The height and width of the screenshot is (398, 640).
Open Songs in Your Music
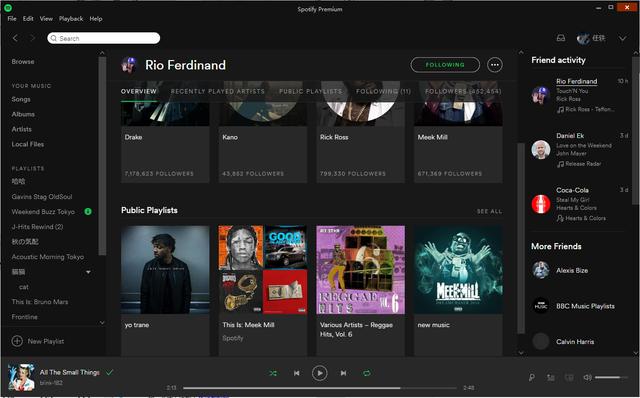tap(21, 99)
